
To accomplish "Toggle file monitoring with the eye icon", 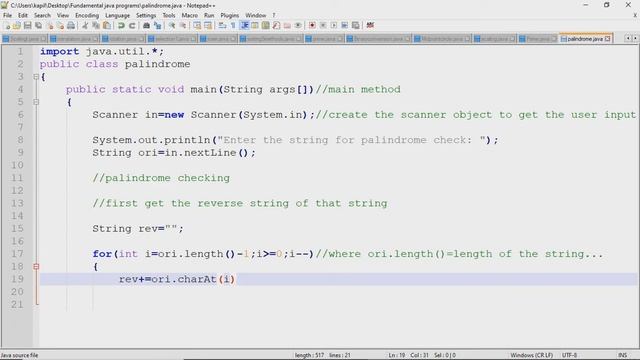I will pyautogui.click(x=298, y=25).
